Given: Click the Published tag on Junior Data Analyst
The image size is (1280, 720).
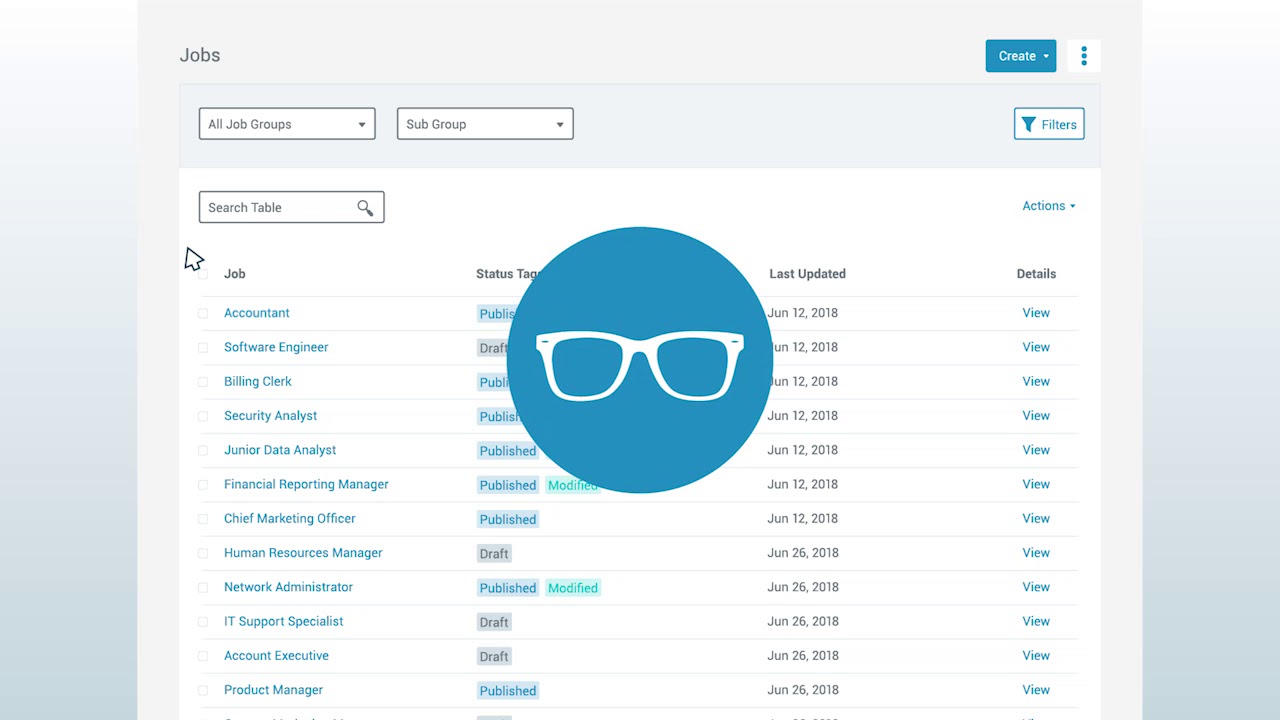Looking at the screenshot, I should pos(508,451).
